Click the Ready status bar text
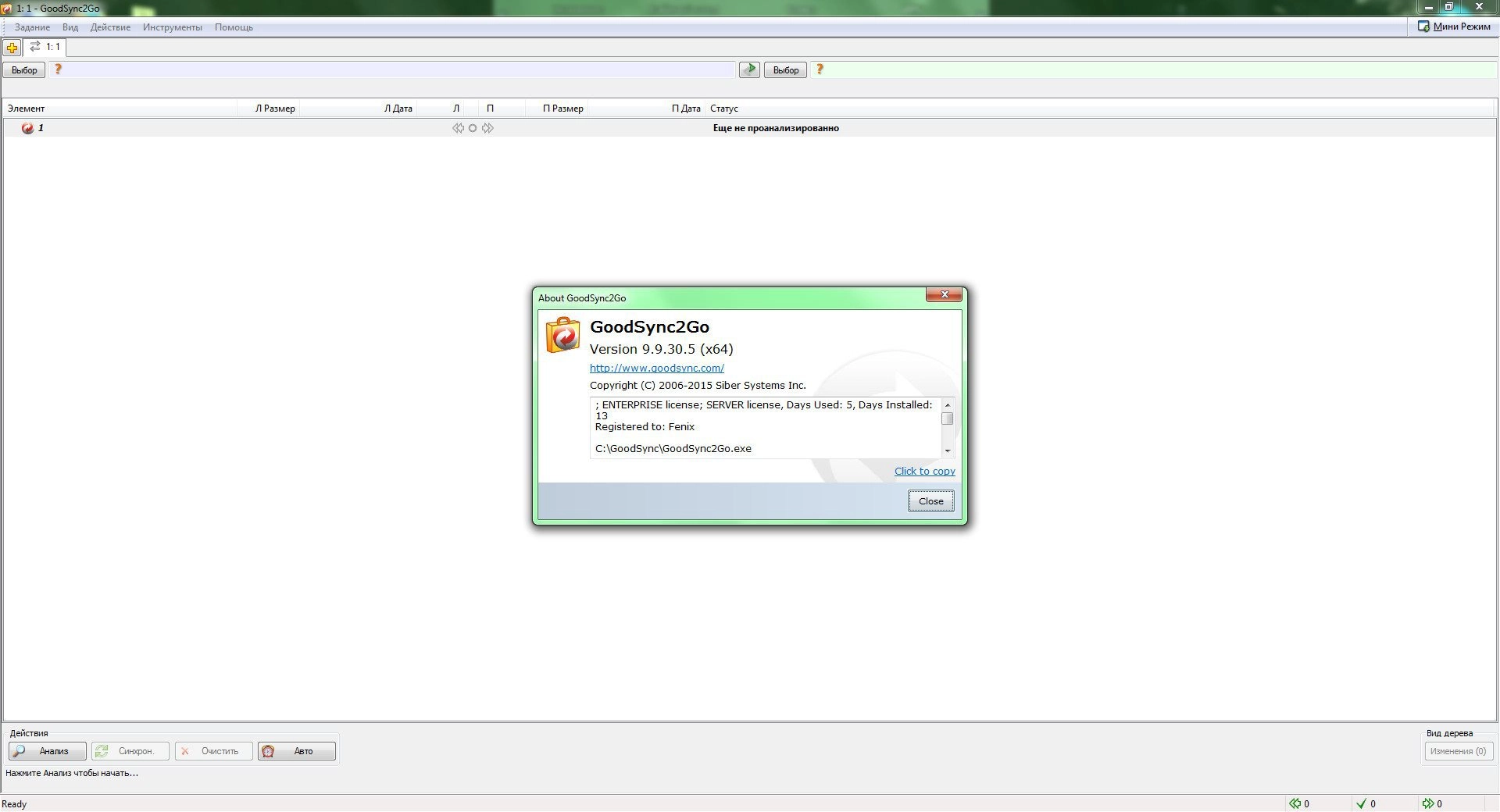Image resolution: width=1500 pixels, height=812 pixels. click(14, 804)
